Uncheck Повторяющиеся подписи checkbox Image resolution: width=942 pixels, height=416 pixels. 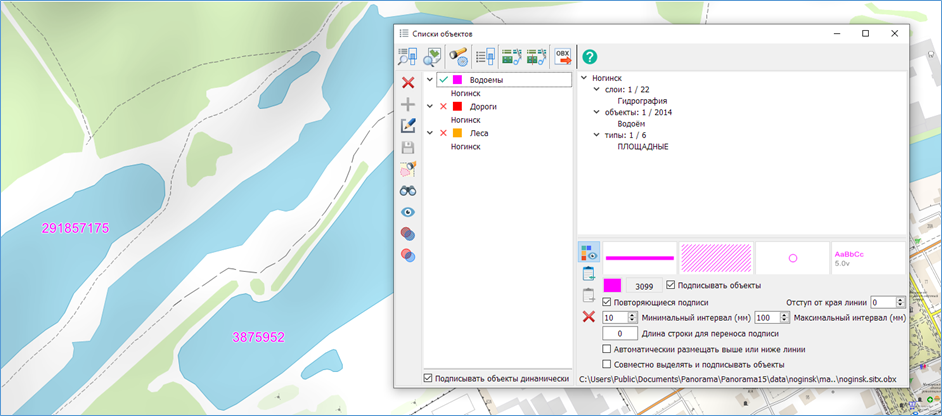point(607,302)
